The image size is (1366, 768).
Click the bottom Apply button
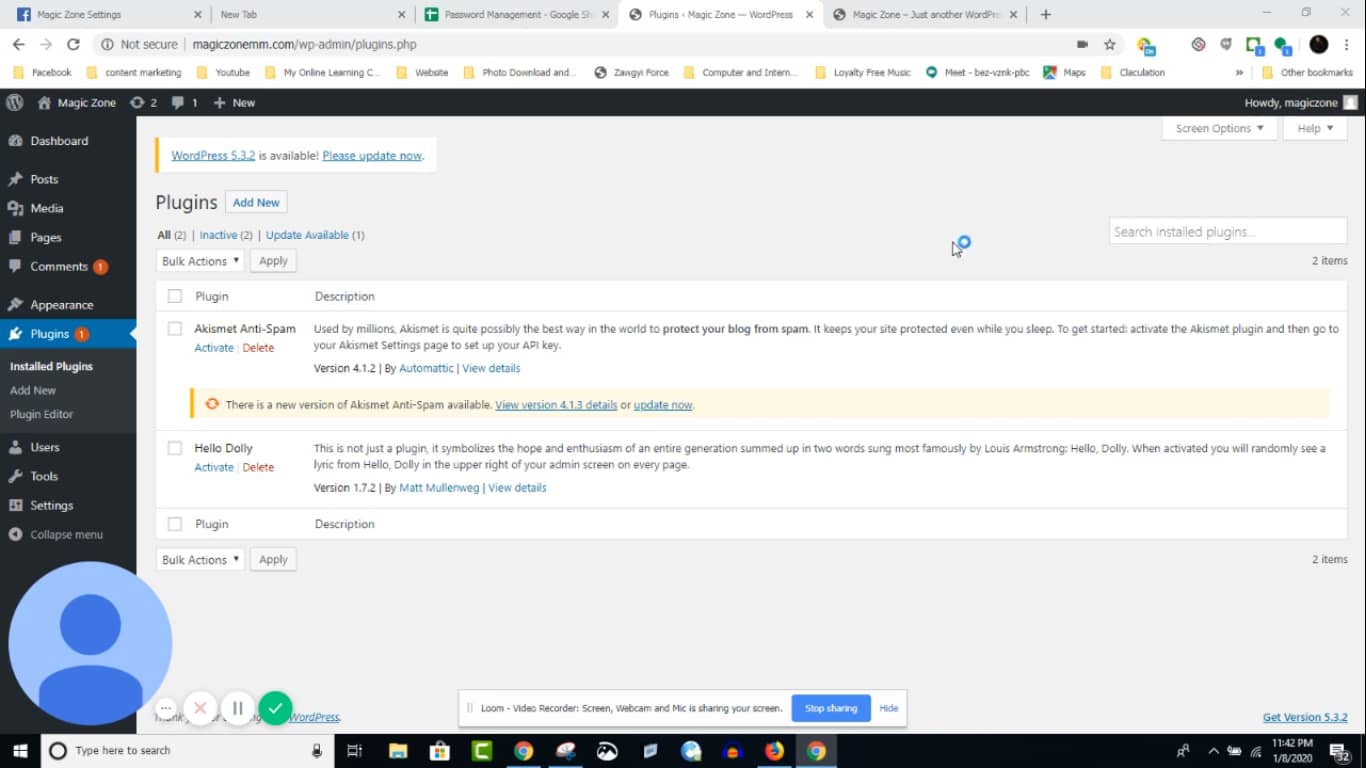[x=273, y=560]
